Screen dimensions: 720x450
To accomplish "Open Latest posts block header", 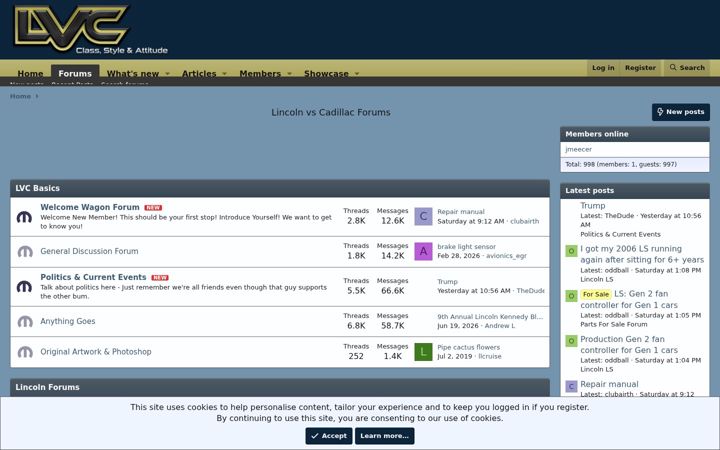I will (590, 191).
